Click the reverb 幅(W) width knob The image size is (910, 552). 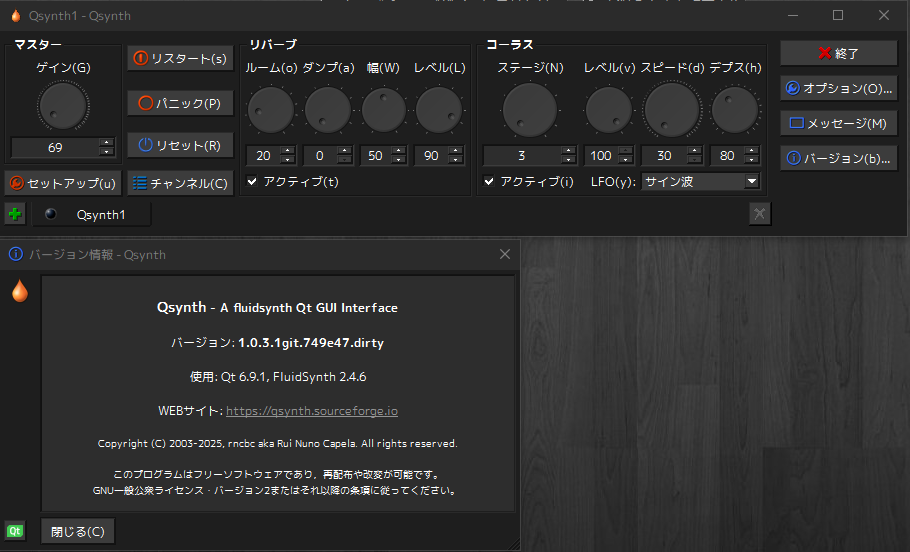point(383,110)
